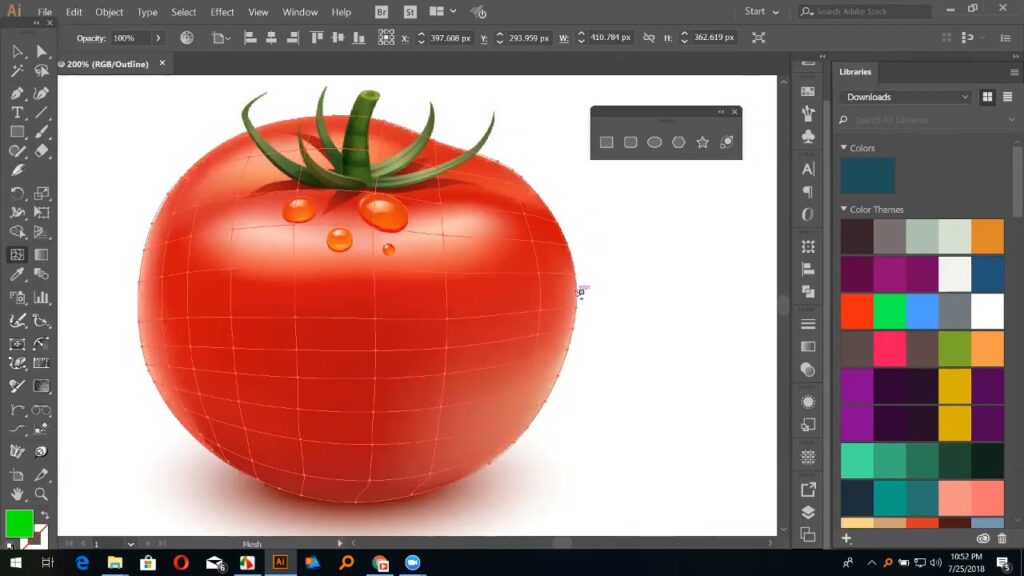Screen dimensions: 1024x576
Task: Open the arrange documents dropdown arrow
Action: tap(453, 12)
